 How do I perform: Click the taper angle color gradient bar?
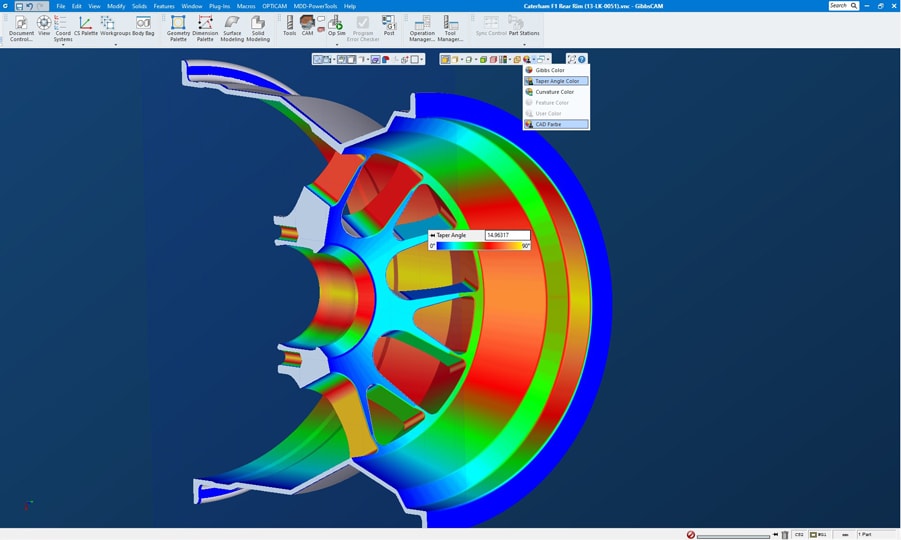click(479, 246)
